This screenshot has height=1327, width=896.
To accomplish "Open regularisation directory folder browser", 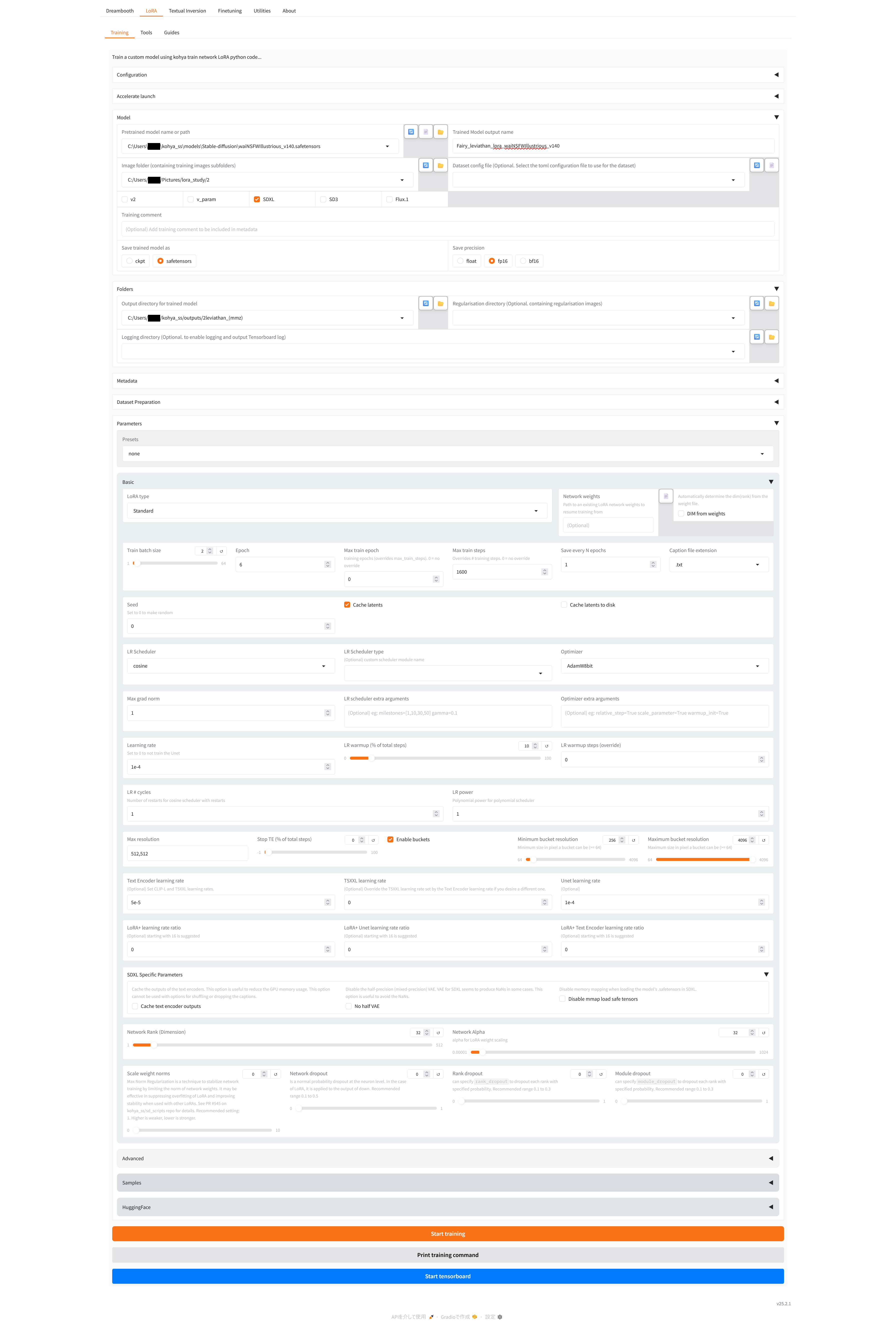I will [x=771, y=304].
